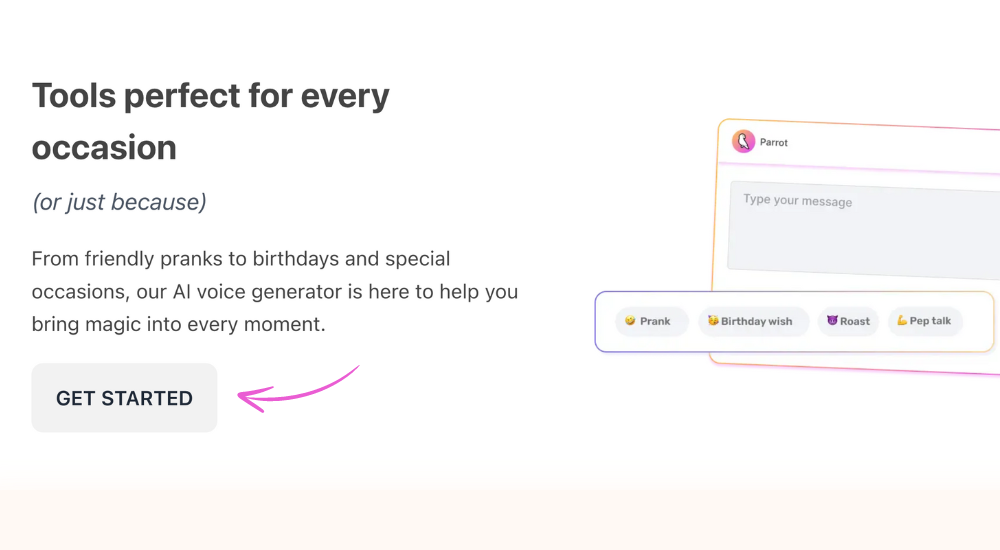
Task: Click the italic '(or just because)' subtitle
Action: pos(119,202)
